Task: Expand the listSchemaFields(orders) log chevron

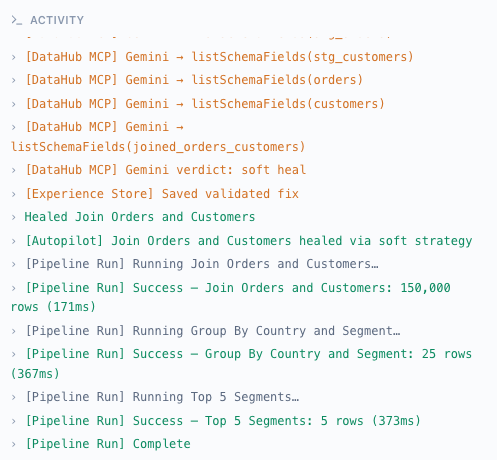Action: [14, 80]
